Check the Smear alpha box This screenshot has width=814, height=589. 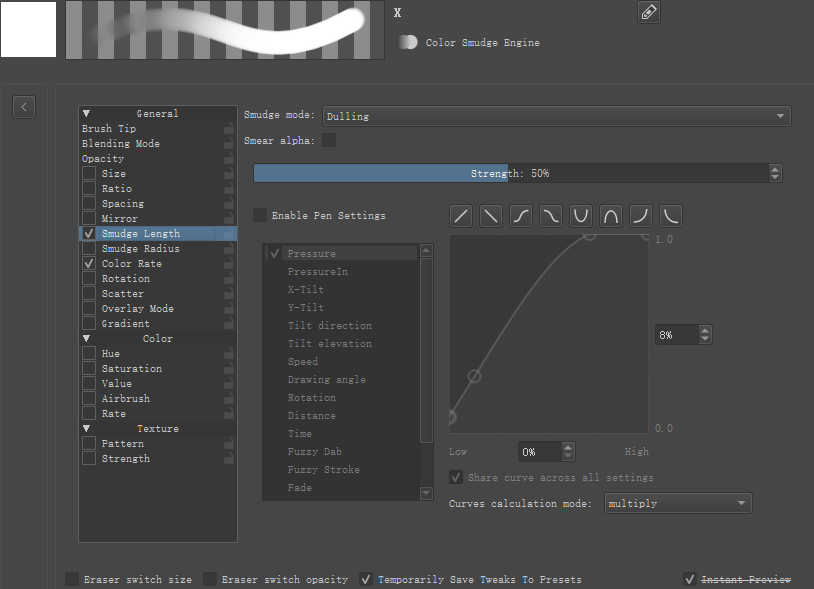pyautogui.click(x=329, y=141)
